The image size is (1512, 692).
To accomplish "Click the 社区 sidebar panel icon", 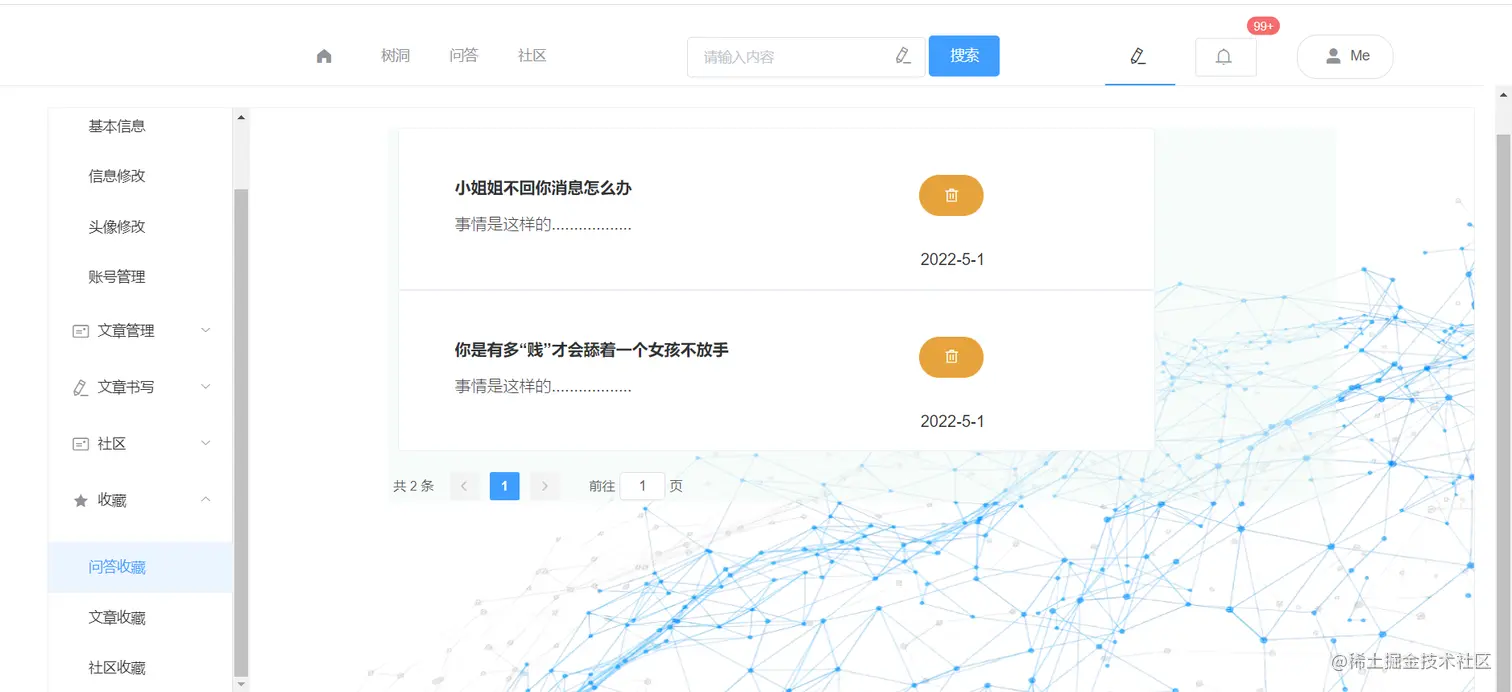I will click(x=80, y=443).
